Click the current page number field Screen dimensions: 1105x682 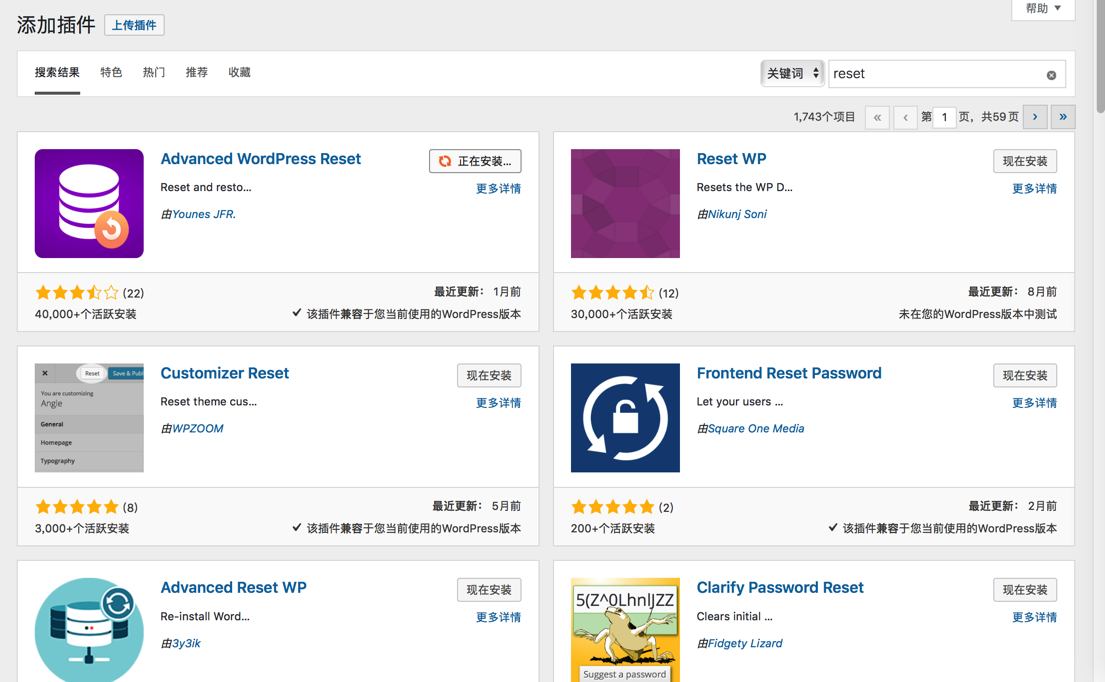pyautogui.click(x=944, y=117)
